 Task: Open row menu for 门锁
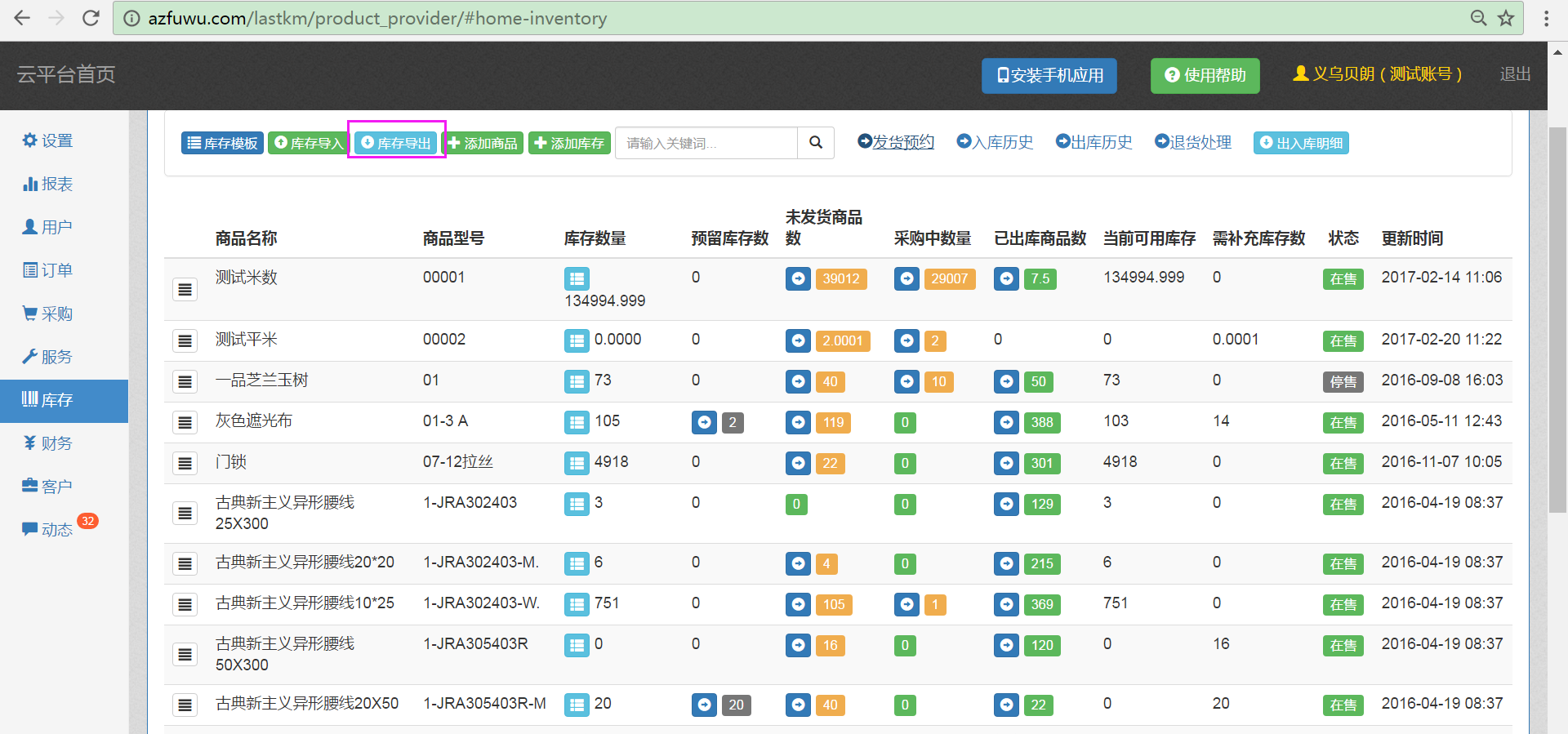pyautogui.click(x=185, y=463)
